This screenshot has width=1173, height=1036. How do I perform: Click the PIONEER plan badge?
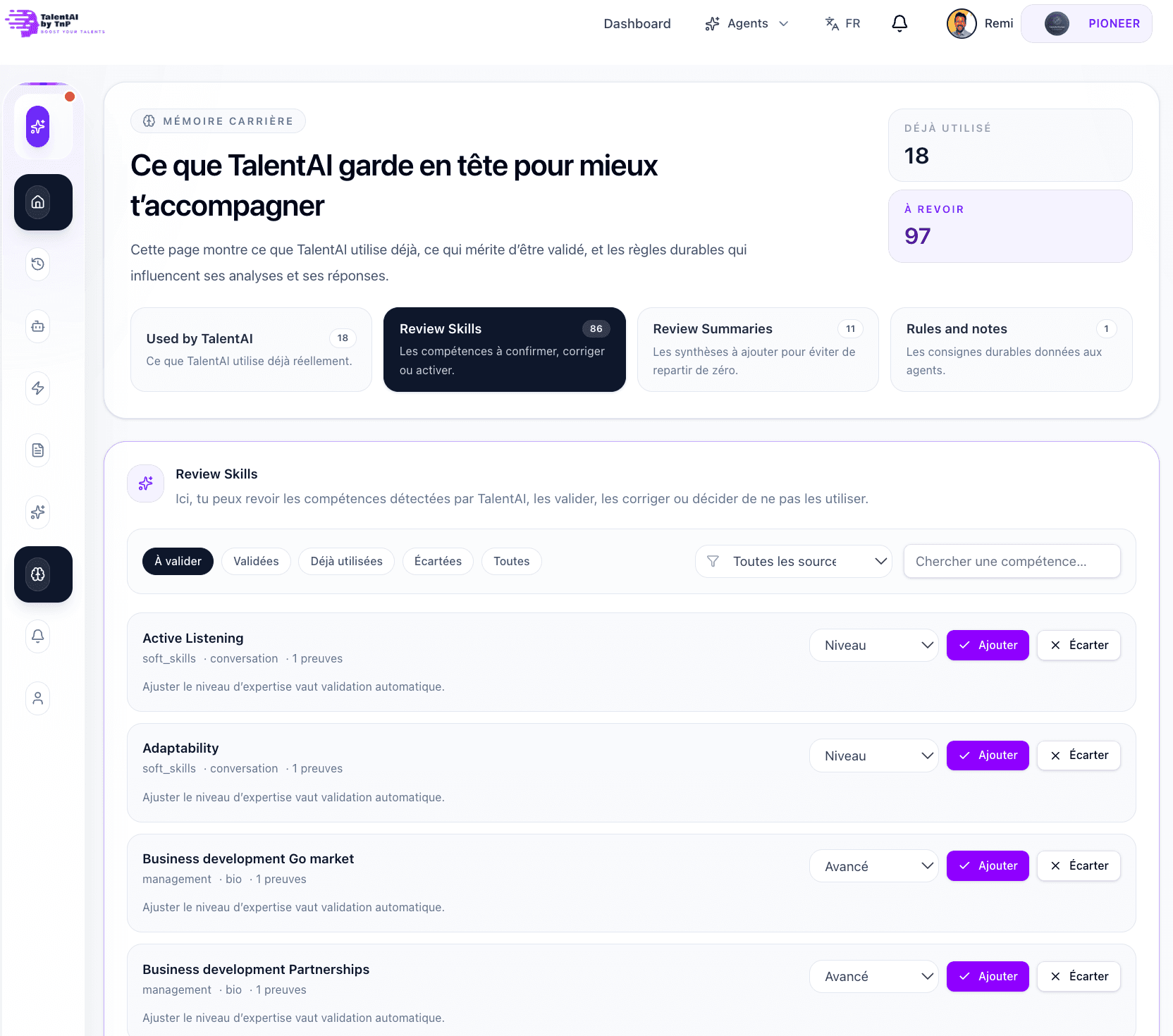(x=1087, y=23)
